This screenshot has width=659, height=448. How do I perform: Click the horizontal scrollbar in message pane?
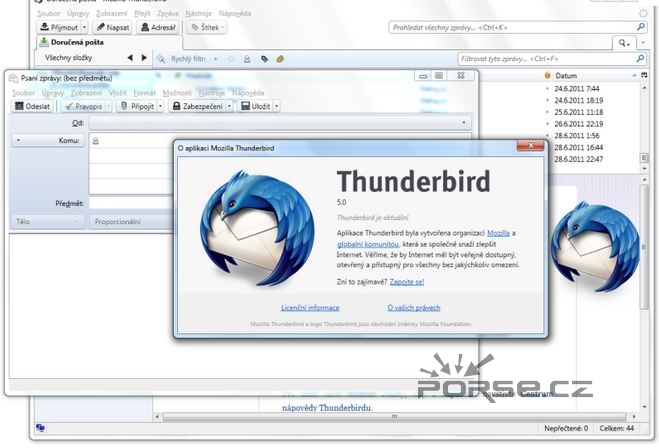pos(394,417)
